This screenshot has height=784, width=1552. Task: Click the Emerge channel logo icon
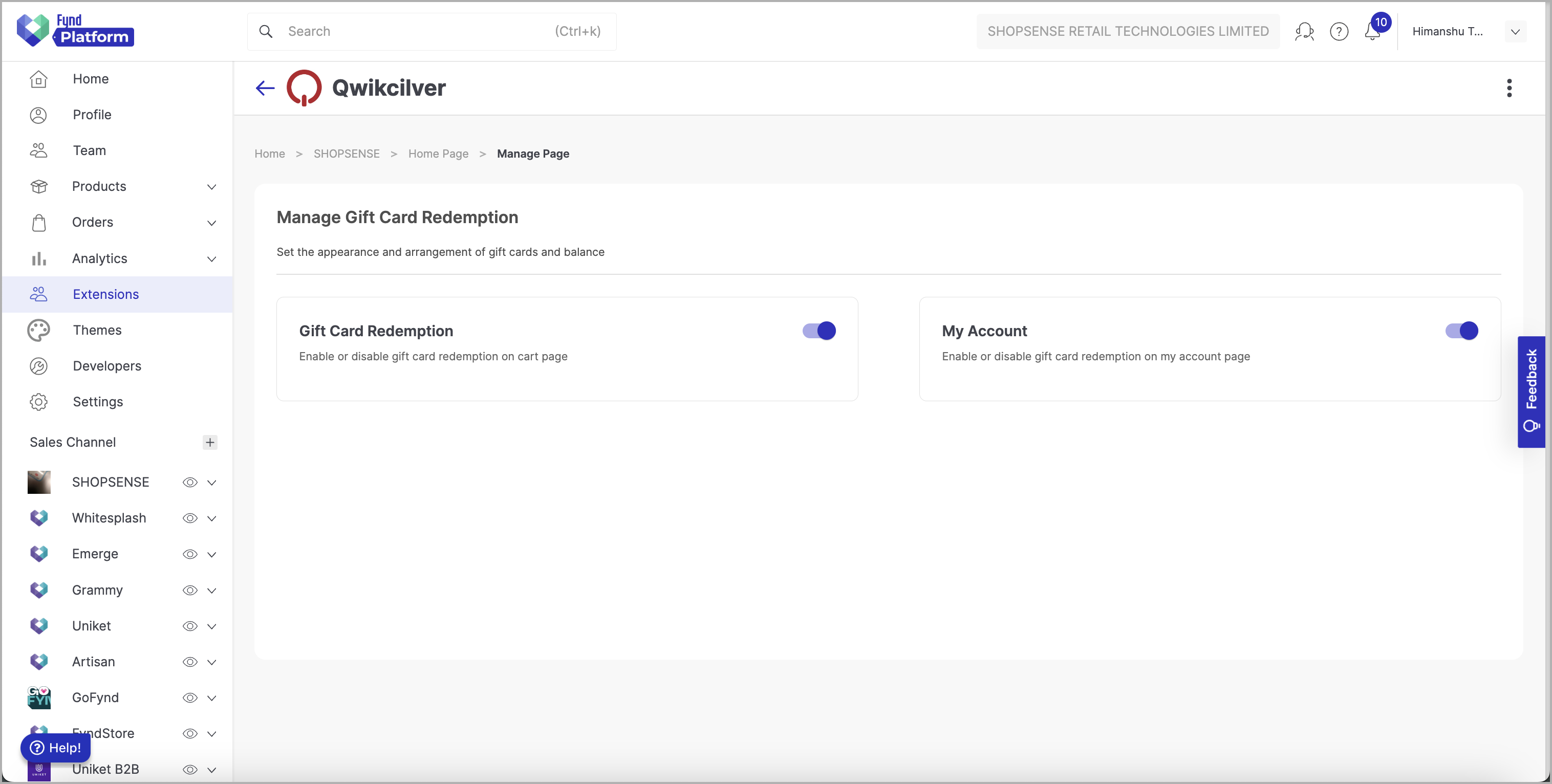click(39, 554)
